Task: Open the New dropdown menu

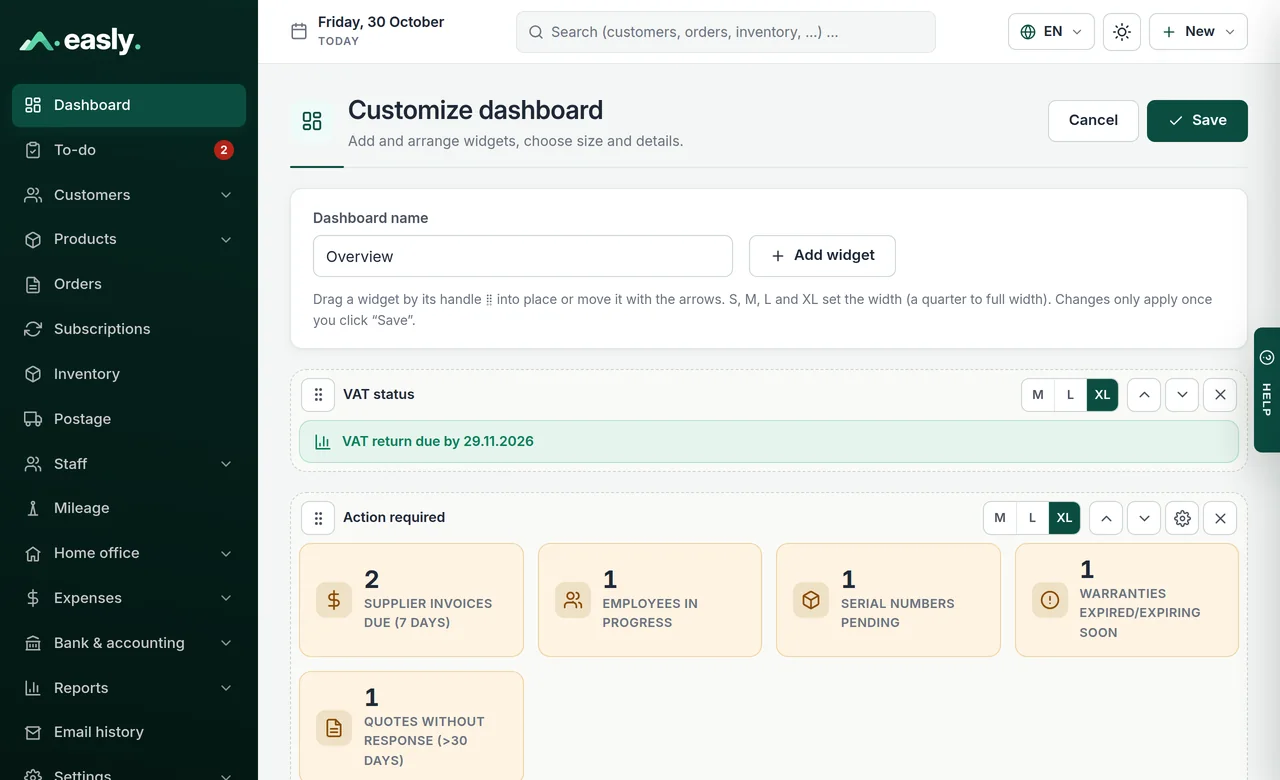Action: (1198, 32)
